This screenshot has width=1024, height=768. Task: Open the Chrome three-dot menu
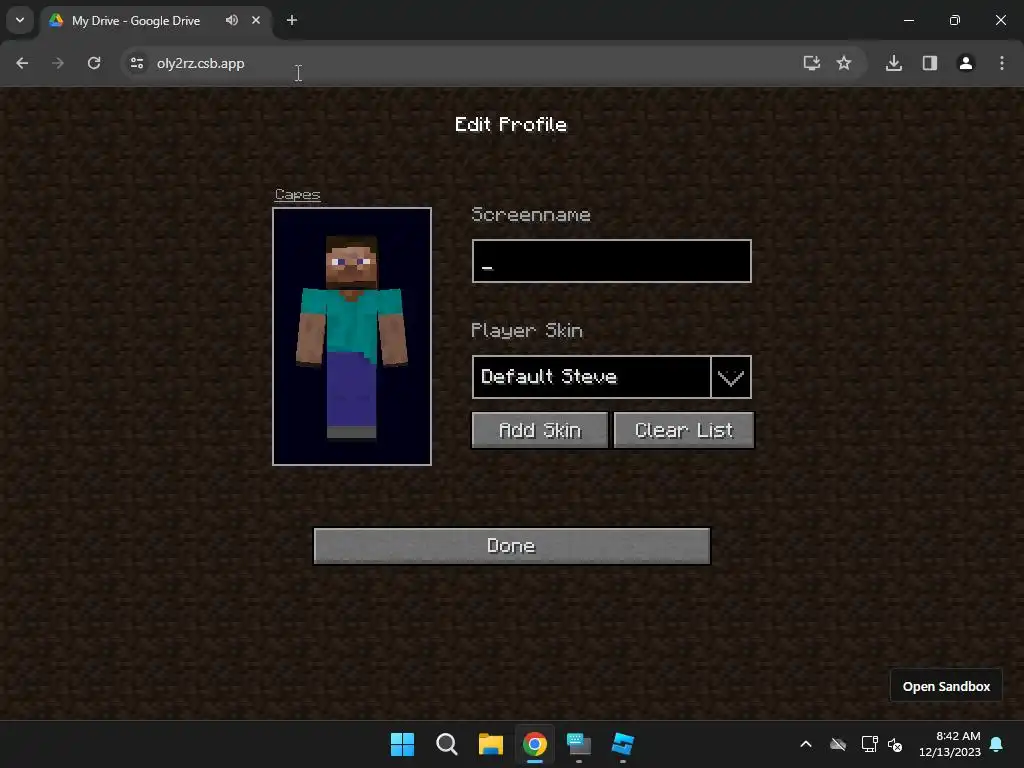pos(1002,63)
